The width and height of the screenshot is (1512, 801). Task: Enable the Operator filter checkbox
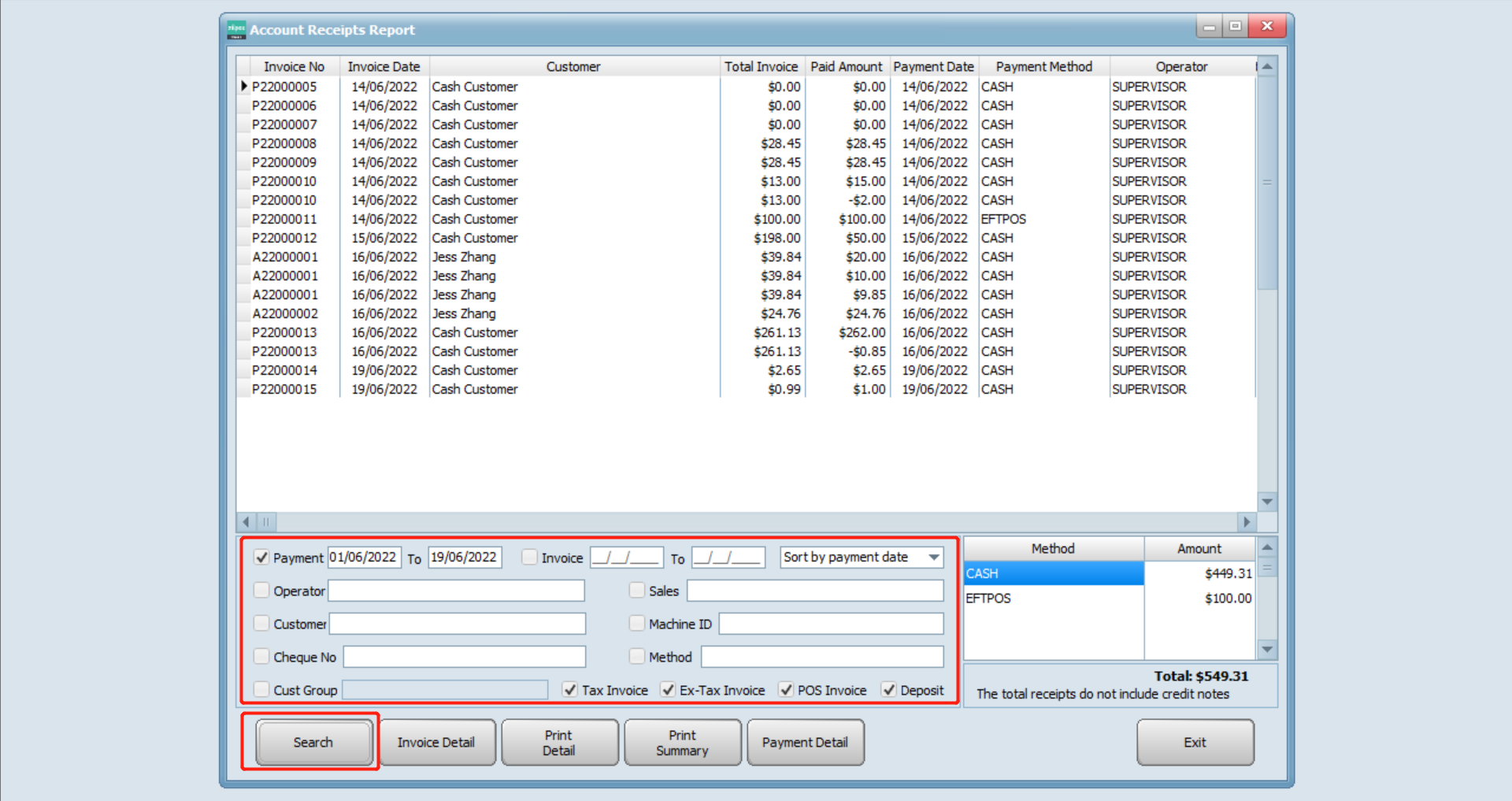tap(261, 590)
